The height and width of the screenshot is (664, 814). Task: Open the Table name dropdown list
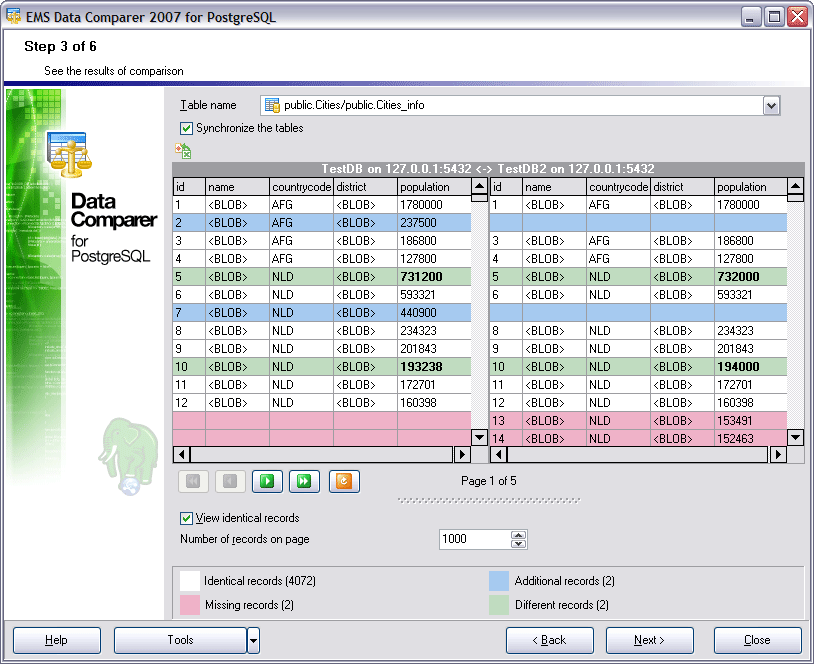(x=771, y=105)
